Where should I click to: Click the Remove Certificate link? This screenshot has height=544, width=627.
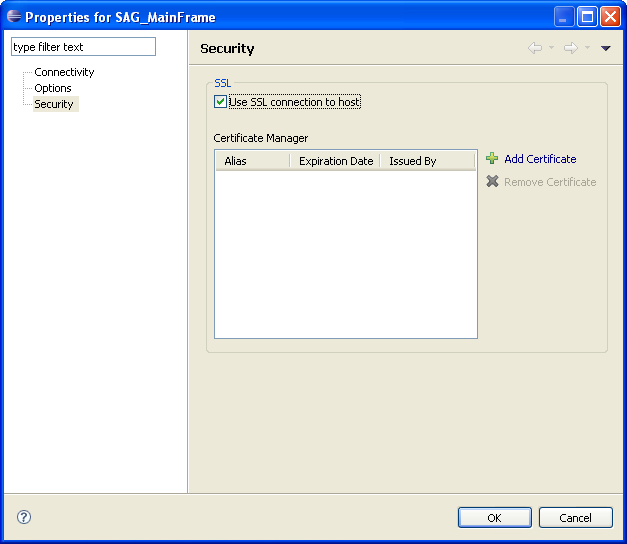coord(550,182)
